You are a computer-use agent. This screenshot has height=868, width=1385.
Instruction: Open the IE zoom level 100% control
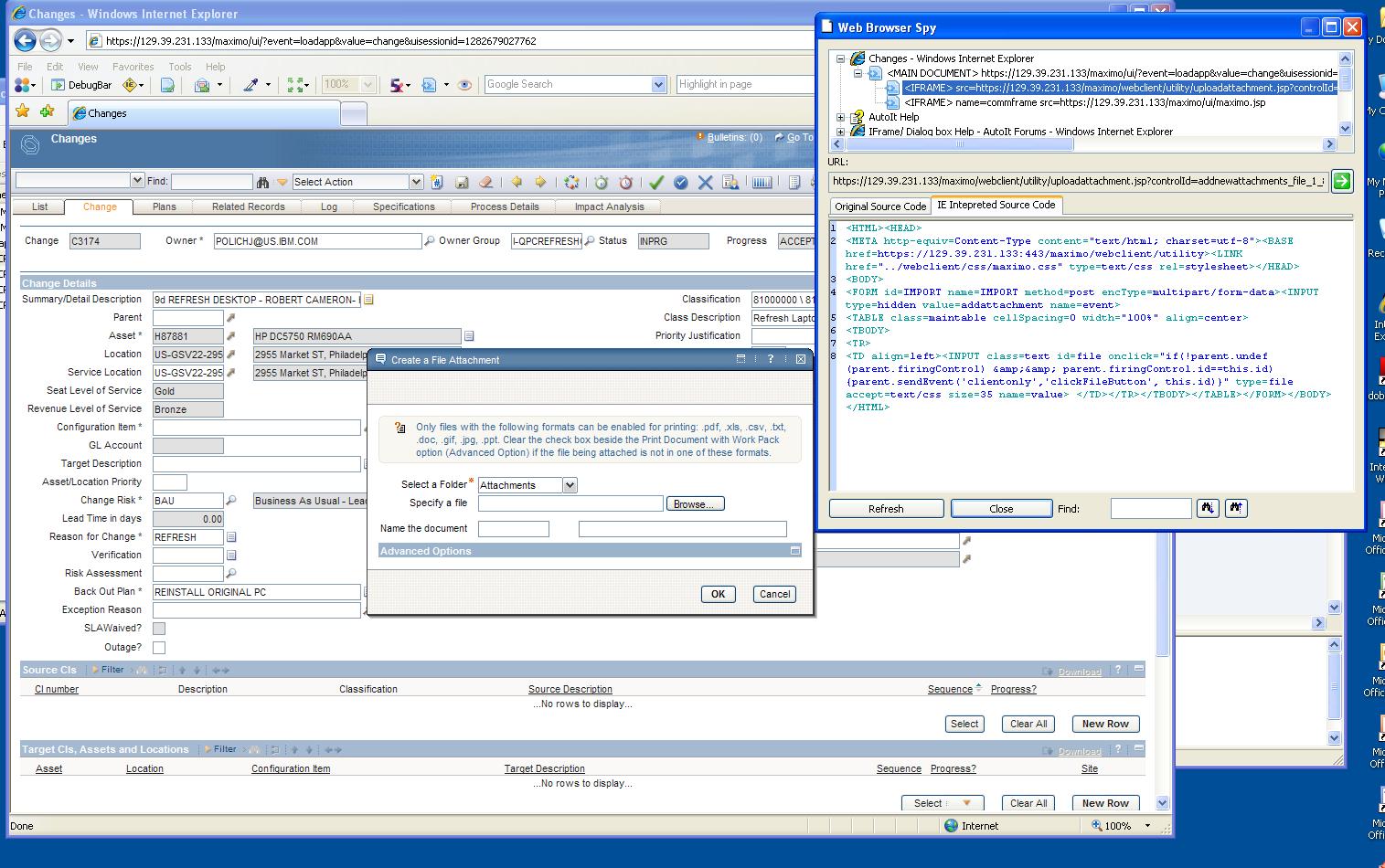pyautogui.click(x=1122, y=826)
